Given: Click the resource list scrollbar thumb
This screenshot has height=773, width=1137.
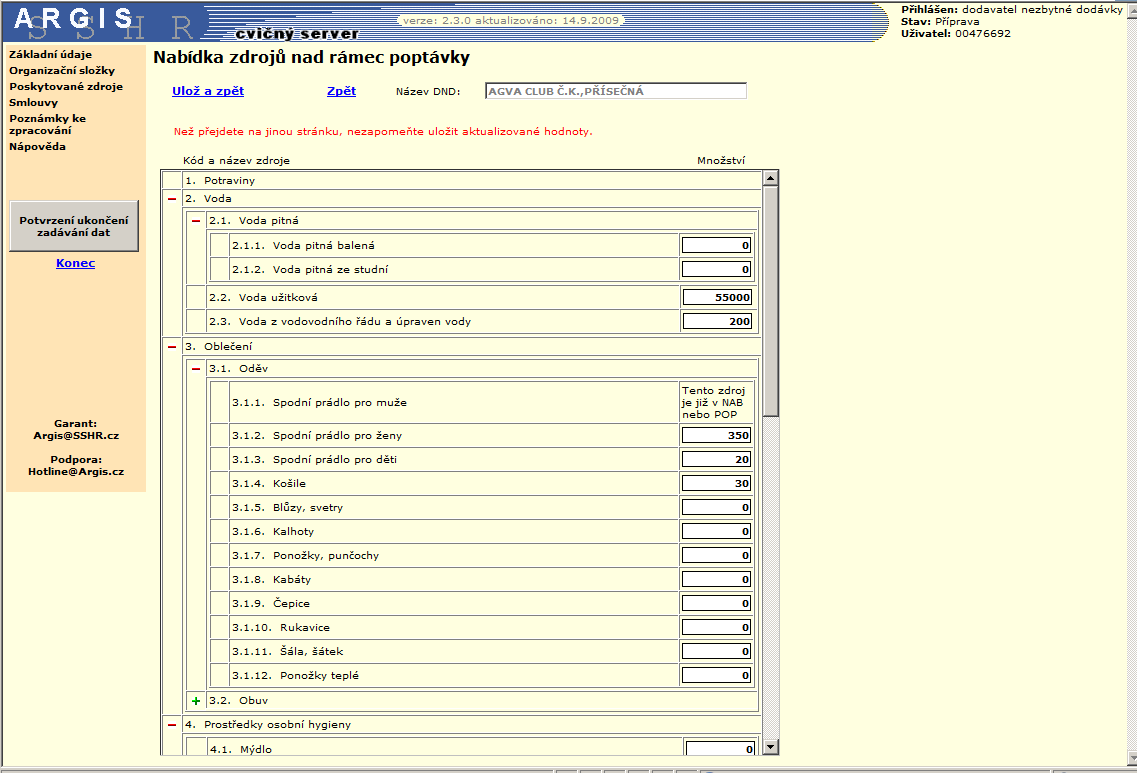Looking at the screenshot, I should point(771,301).
